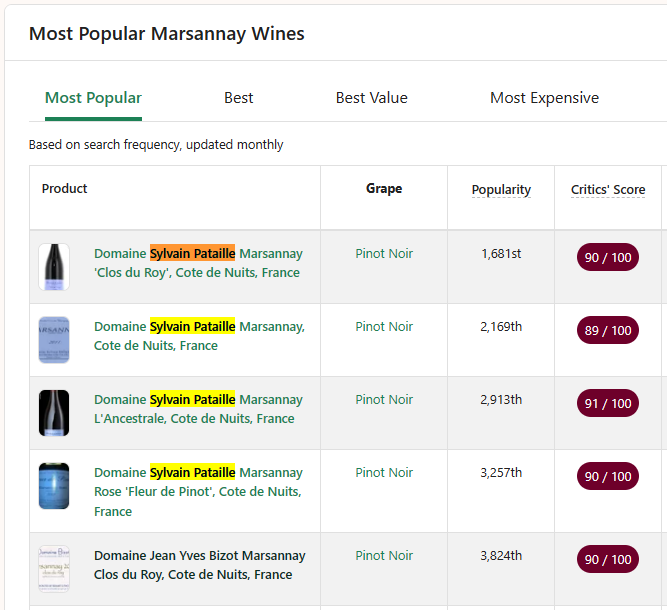The image size is (667, 610).
Task: Click L'Ancestrale wine bottle thumbnail
Action: [x=54, y=413]
